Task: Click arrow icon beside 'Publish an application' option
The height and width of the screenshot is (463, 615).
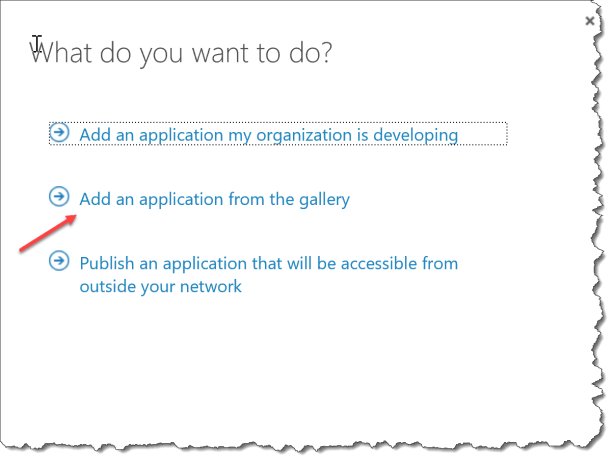Action: click(60, 262)
